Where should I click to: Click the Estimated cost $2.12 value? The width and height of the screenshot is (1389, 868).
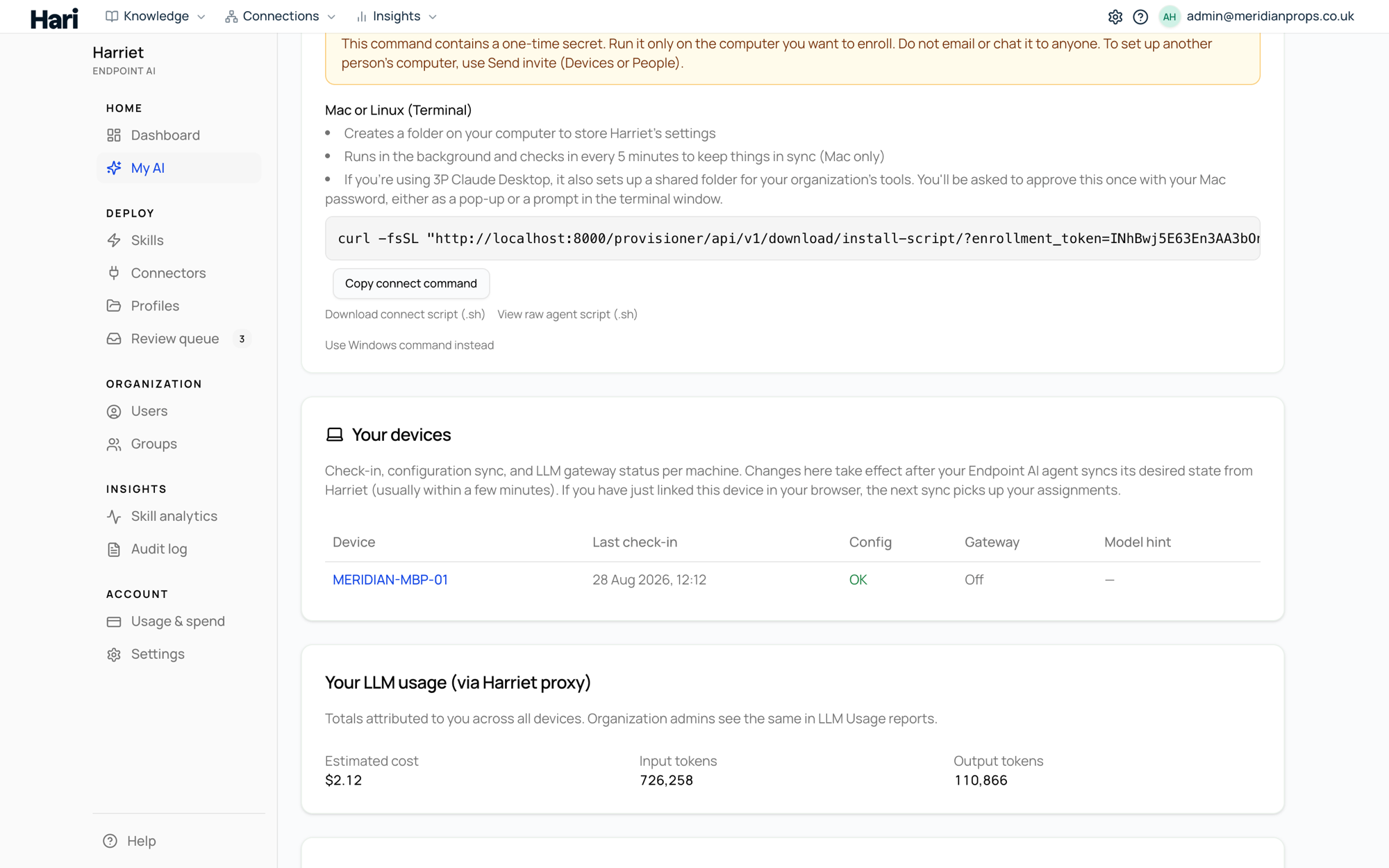tap(344, 781)
